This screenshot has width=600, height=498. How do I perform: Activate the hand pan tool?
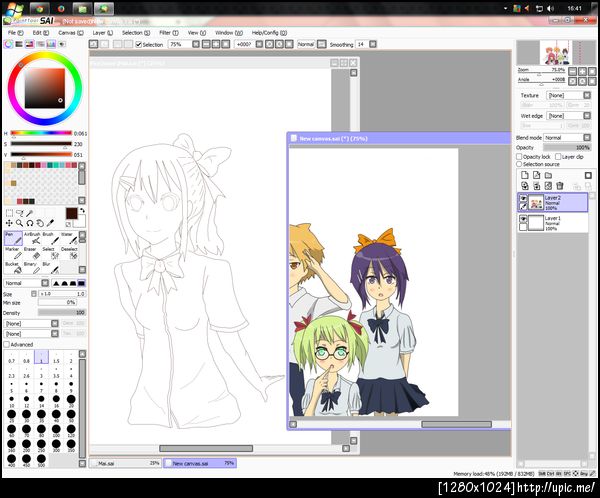[40, 223]
